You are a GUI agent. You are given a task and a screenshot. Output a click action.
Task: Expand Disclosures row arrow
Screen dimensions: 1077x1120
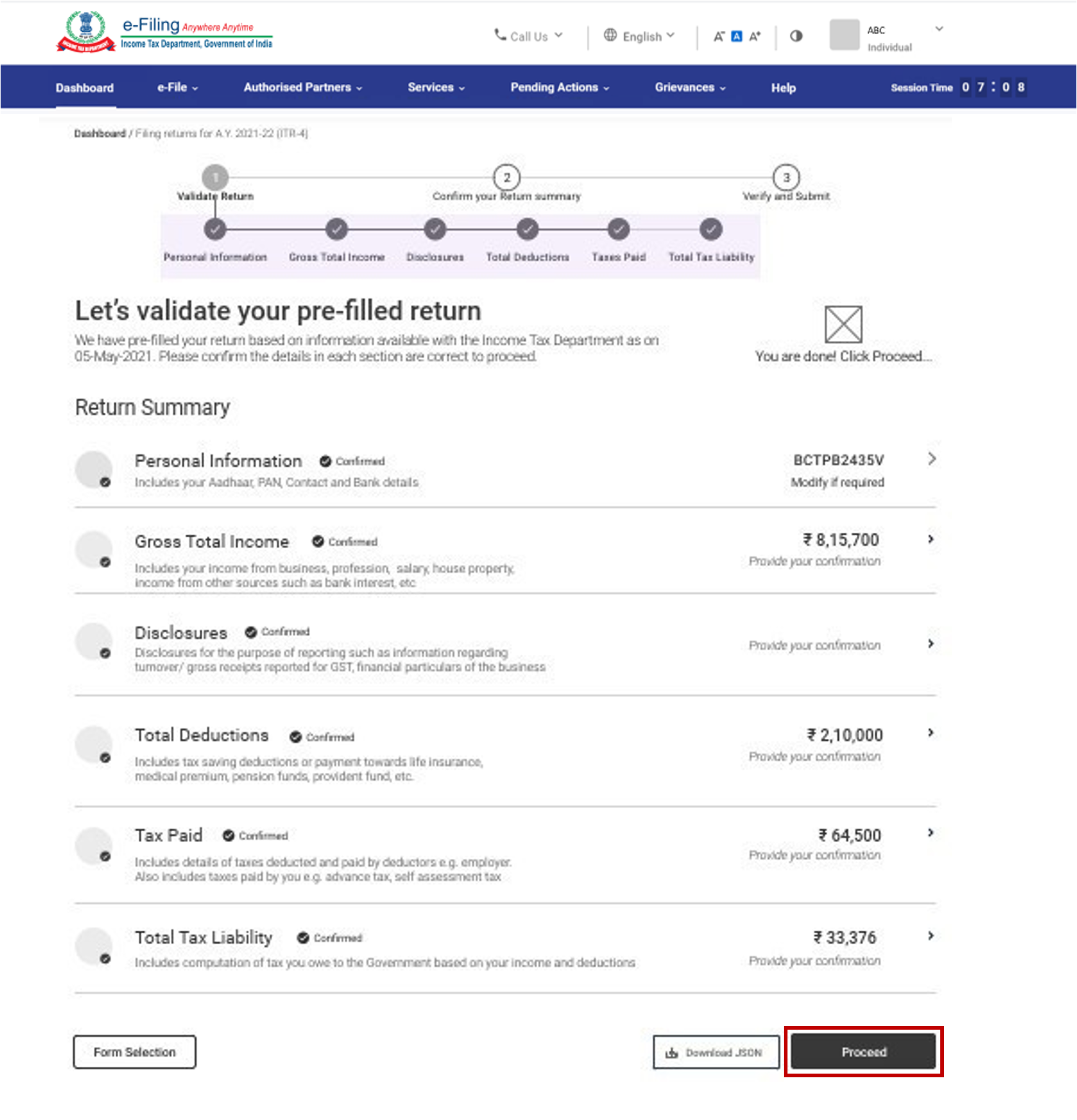tap(930, 644)
